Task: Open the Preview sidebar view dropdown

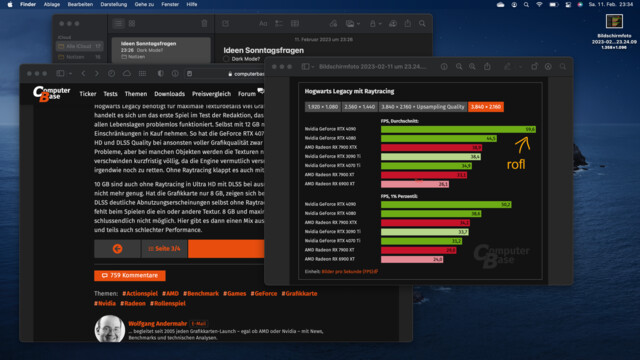Action: pyautogui.click(x=307, y=67)
